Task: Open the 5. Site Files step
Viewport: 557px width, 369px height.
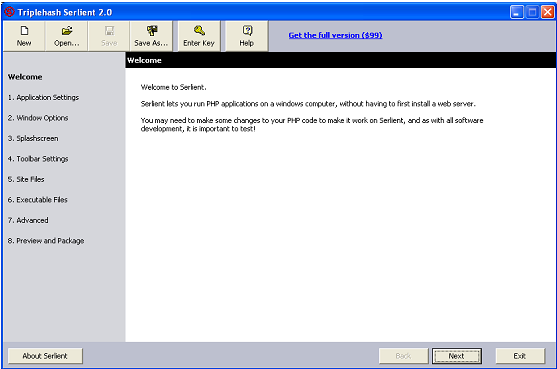Action: (x=26, y=179)
